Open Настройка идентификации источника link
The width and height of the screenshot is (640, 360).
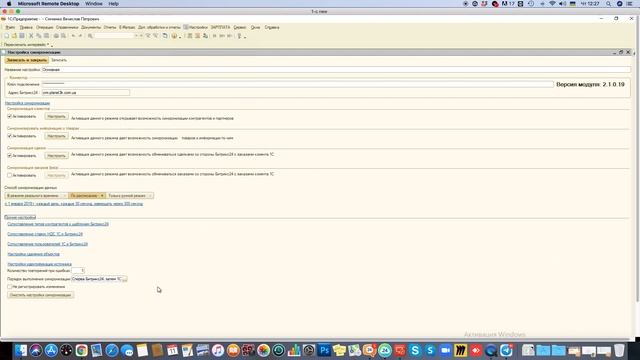click(x=40, y=264)
